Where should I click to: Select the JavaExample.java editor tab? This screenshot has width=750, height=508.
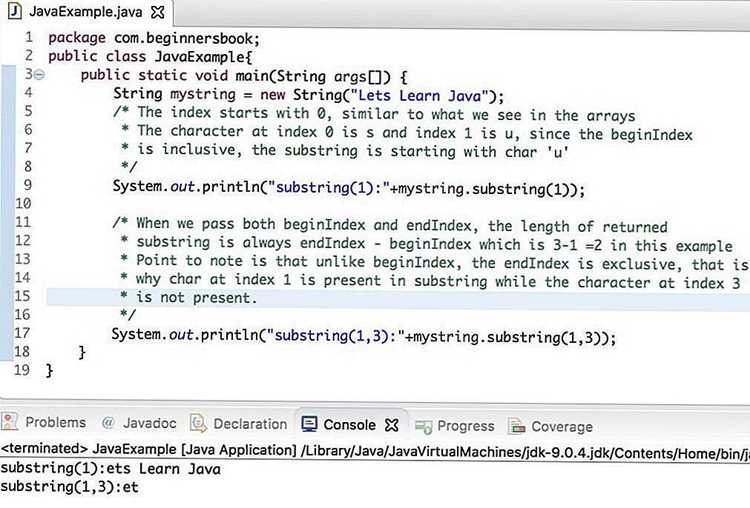coord(86,11)
